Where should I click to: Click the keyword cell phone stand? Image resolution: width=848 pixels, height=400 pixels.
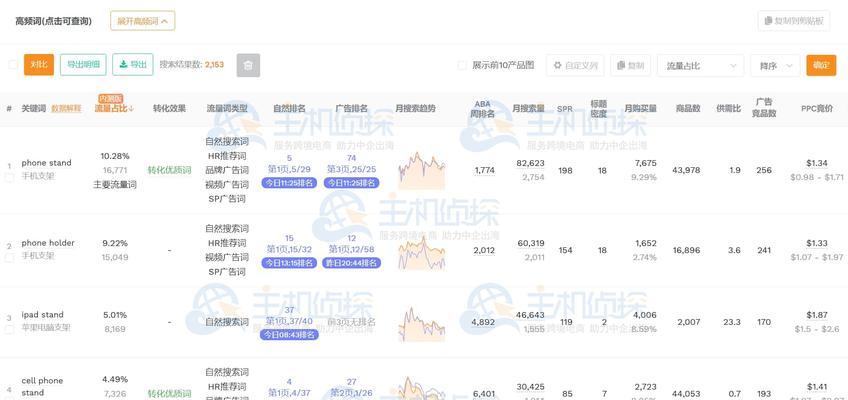click(x=42, y=386)
